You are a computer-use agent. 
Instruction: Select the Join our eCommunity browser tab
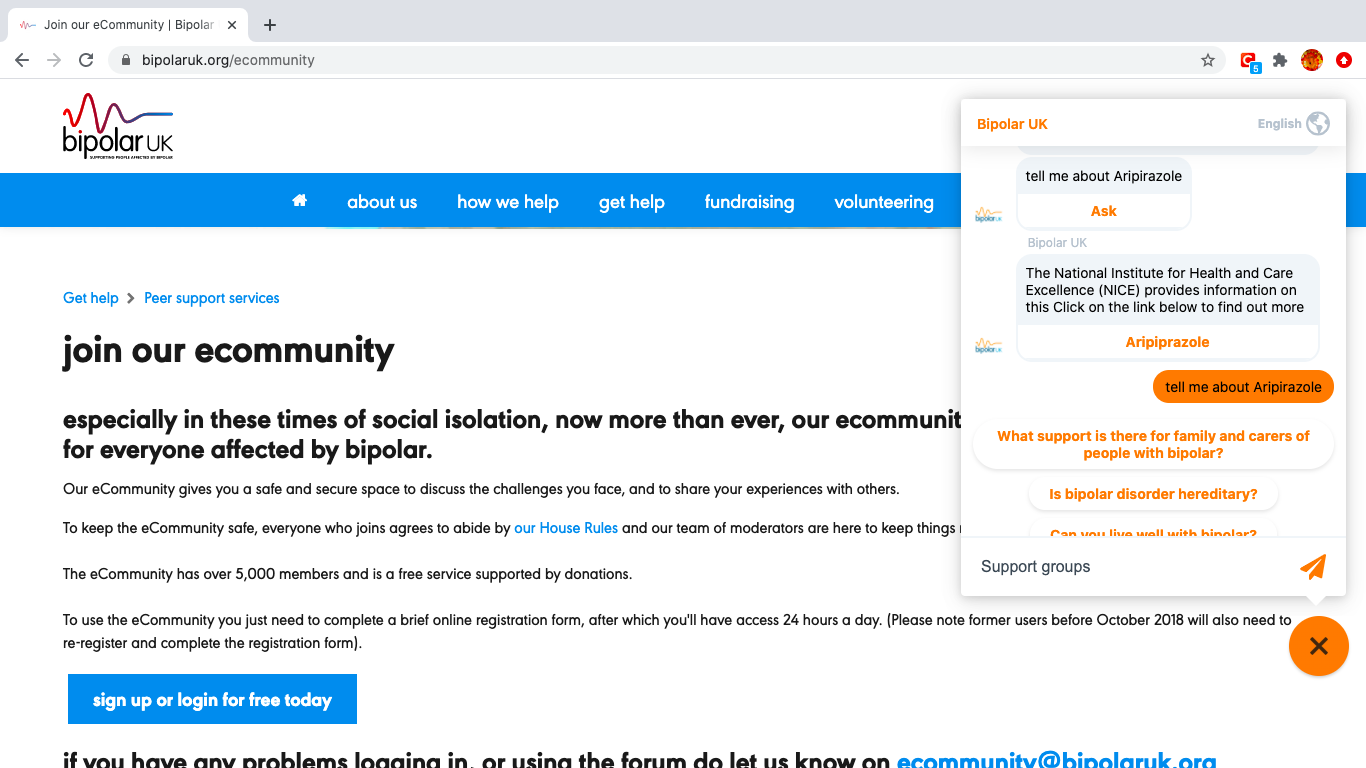(128, 25)
